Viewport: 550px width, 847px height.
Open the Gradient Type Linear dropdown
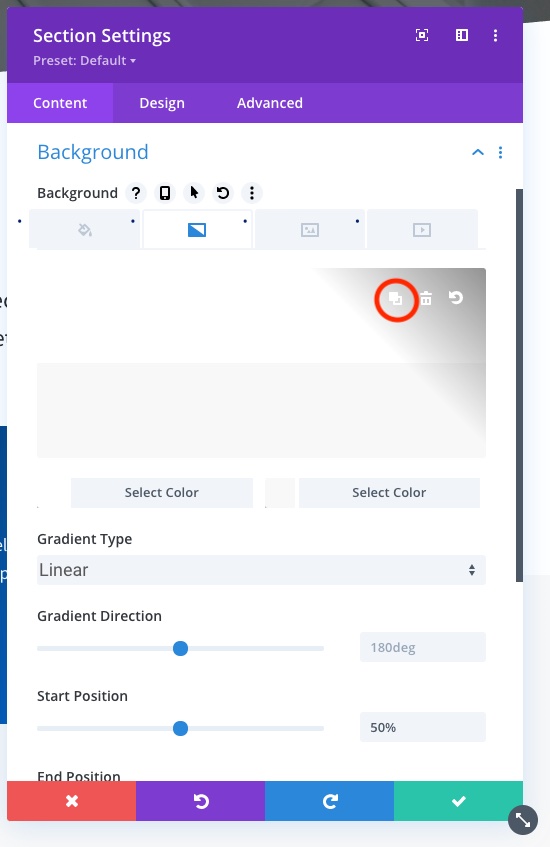(x=261, y=570)
